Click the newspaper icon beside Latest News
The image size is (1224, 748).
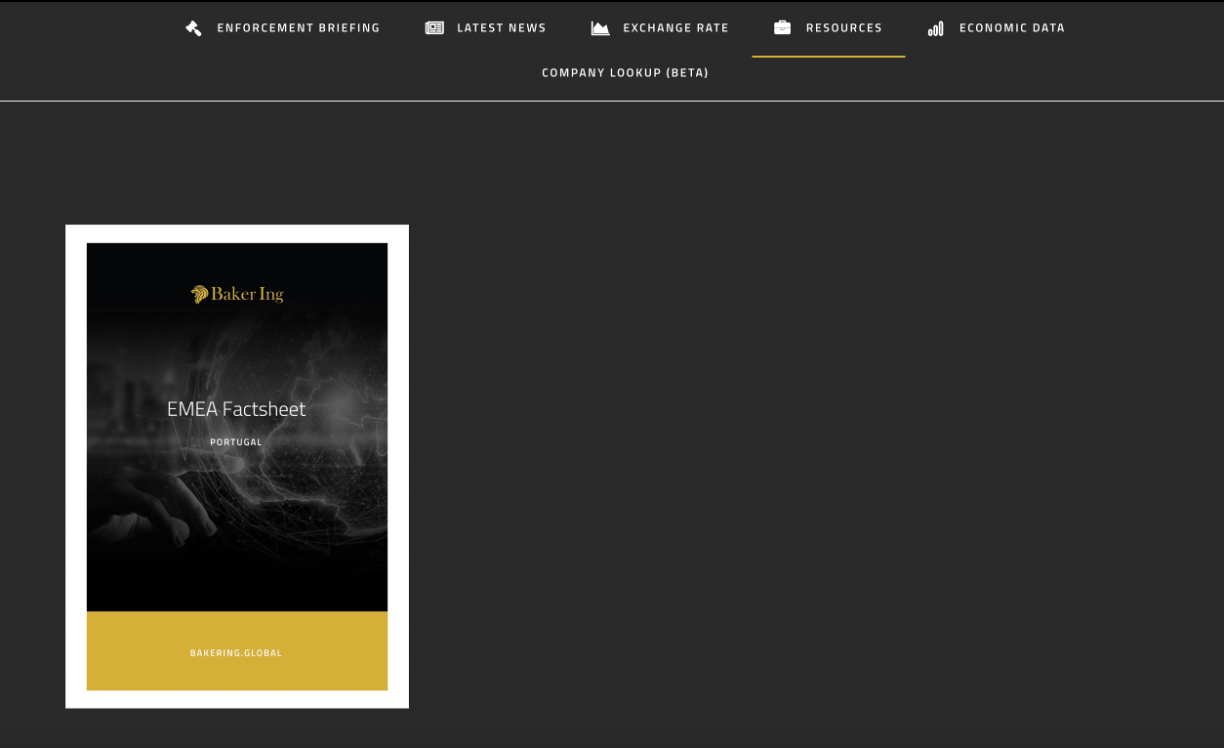[434, 28]
